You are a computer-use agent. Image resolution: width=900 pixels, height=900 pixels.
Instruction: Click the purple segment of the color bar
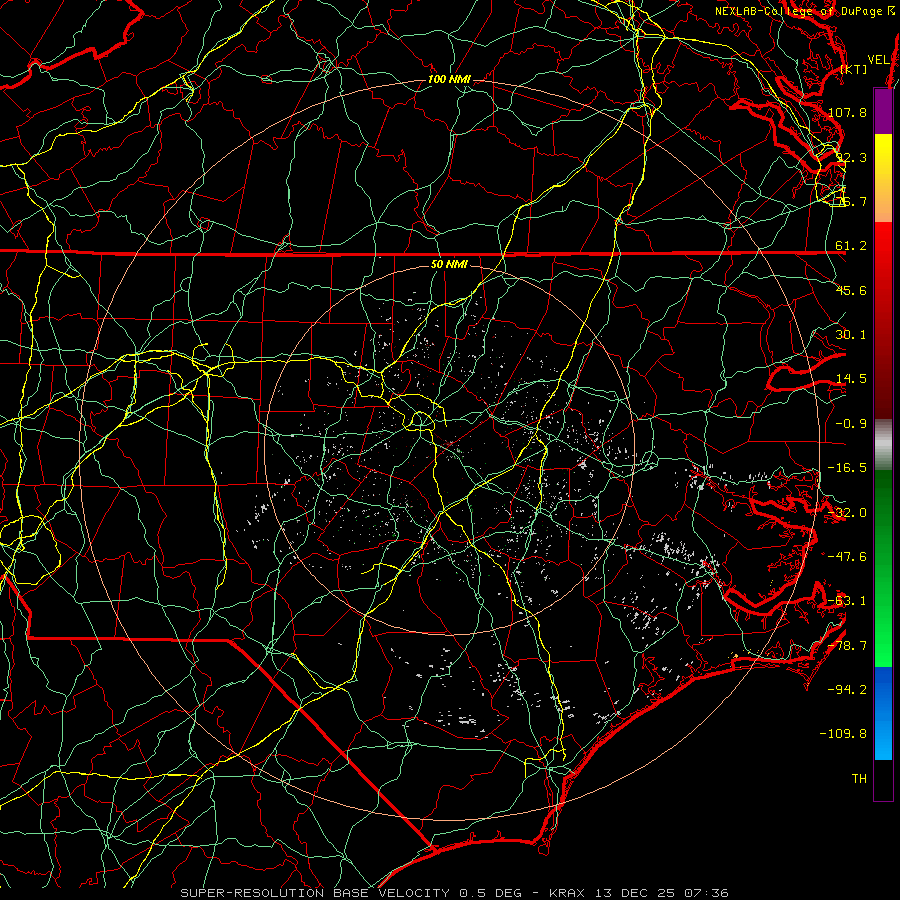pos(883,111)
